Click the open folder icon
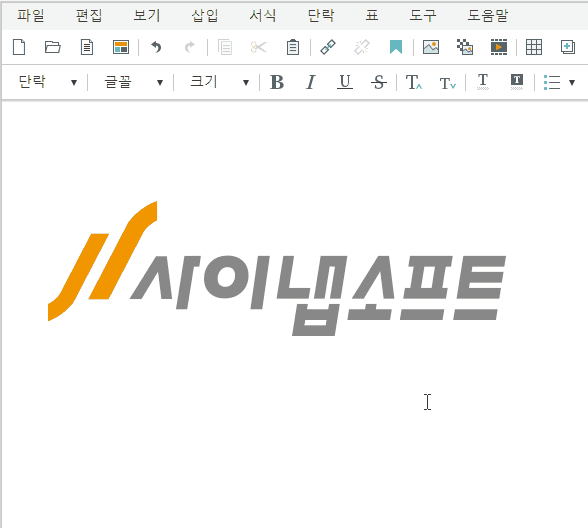 point(52,47)
